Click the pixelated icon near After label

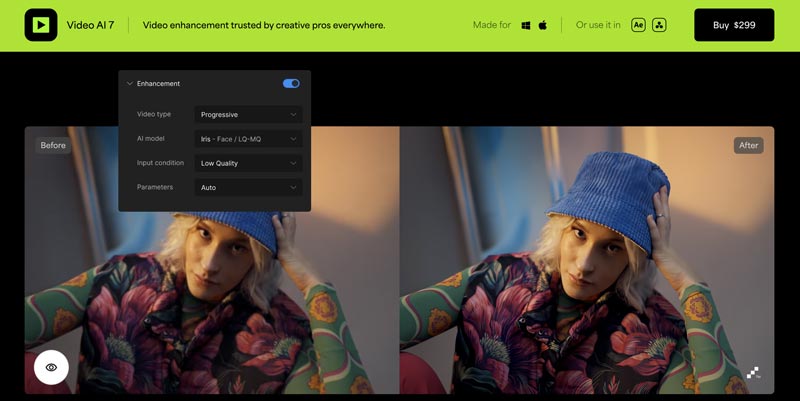pos(753,373)
